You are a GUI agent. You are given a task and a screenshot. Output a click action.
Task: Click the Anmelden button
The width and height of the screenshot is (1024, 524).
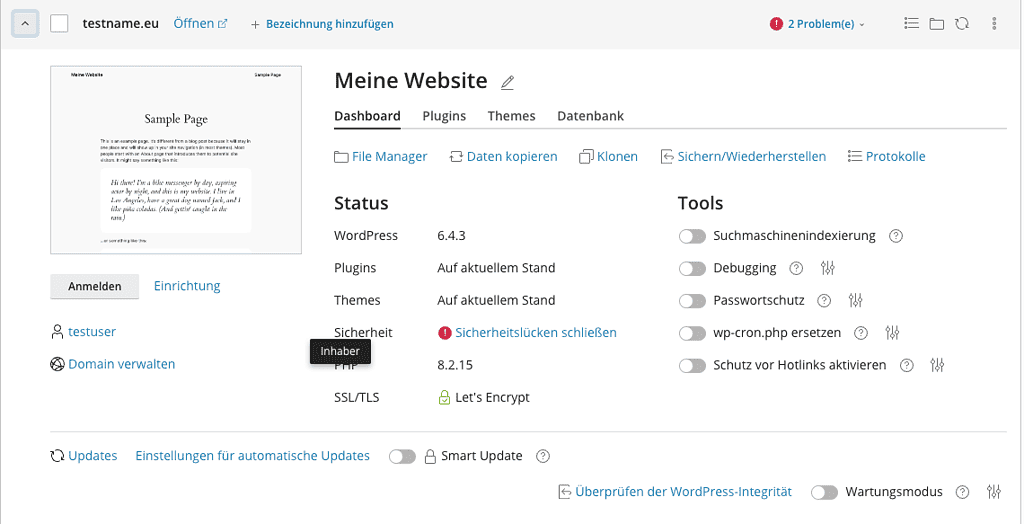click(x=95, y=286)
